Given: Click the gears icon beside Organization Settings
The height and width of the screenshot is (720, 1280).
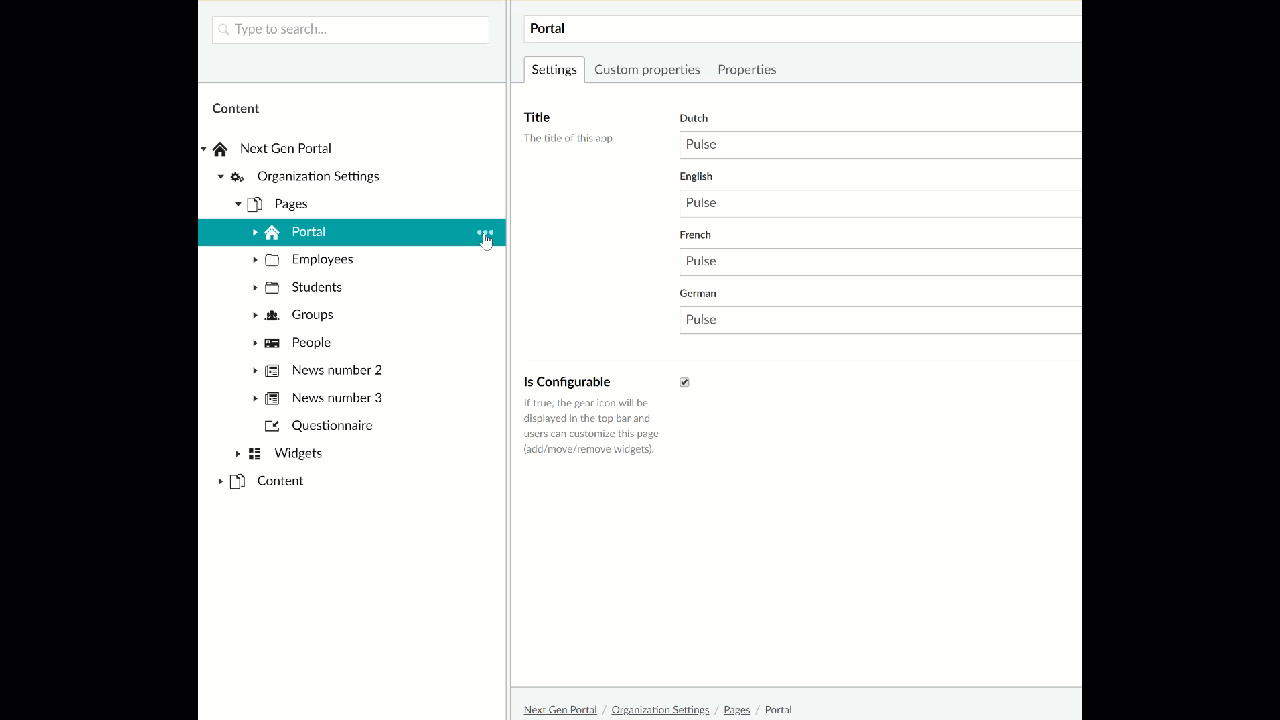Looking at the screenshot, I should click(x=237, y=177).
